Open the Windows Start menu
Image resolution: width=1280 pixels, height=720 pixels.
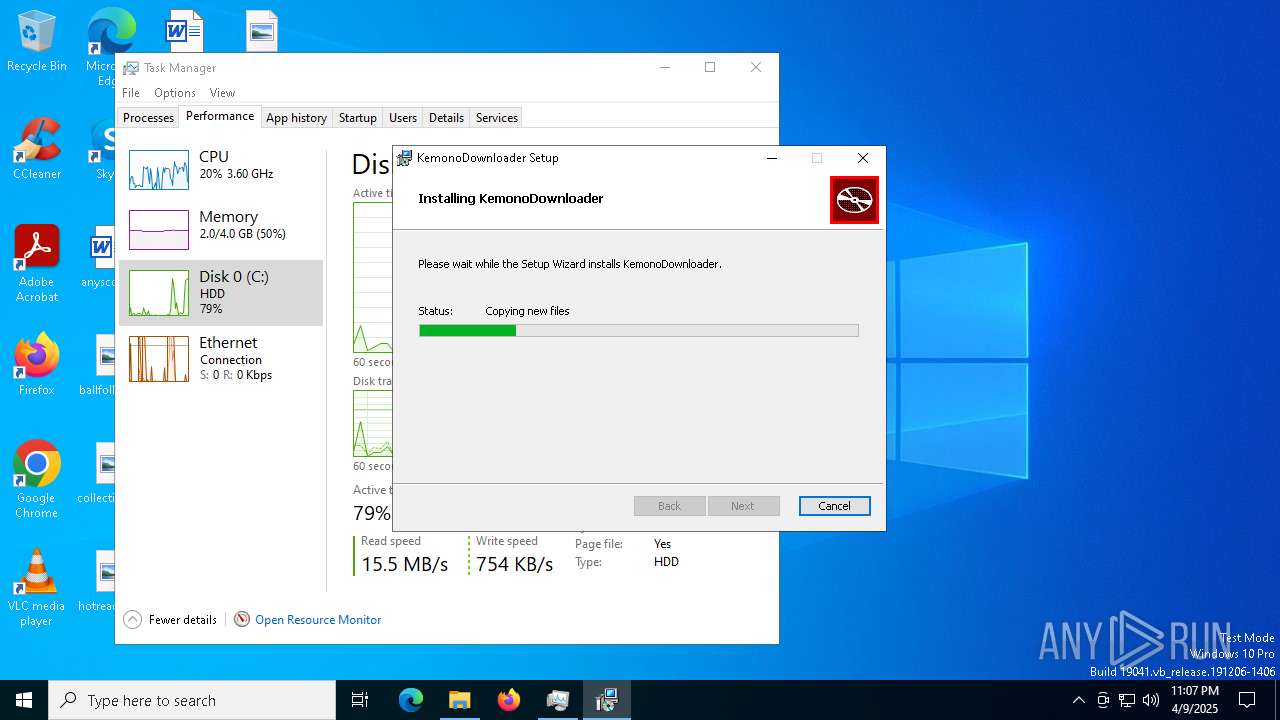tap(24, 700)
